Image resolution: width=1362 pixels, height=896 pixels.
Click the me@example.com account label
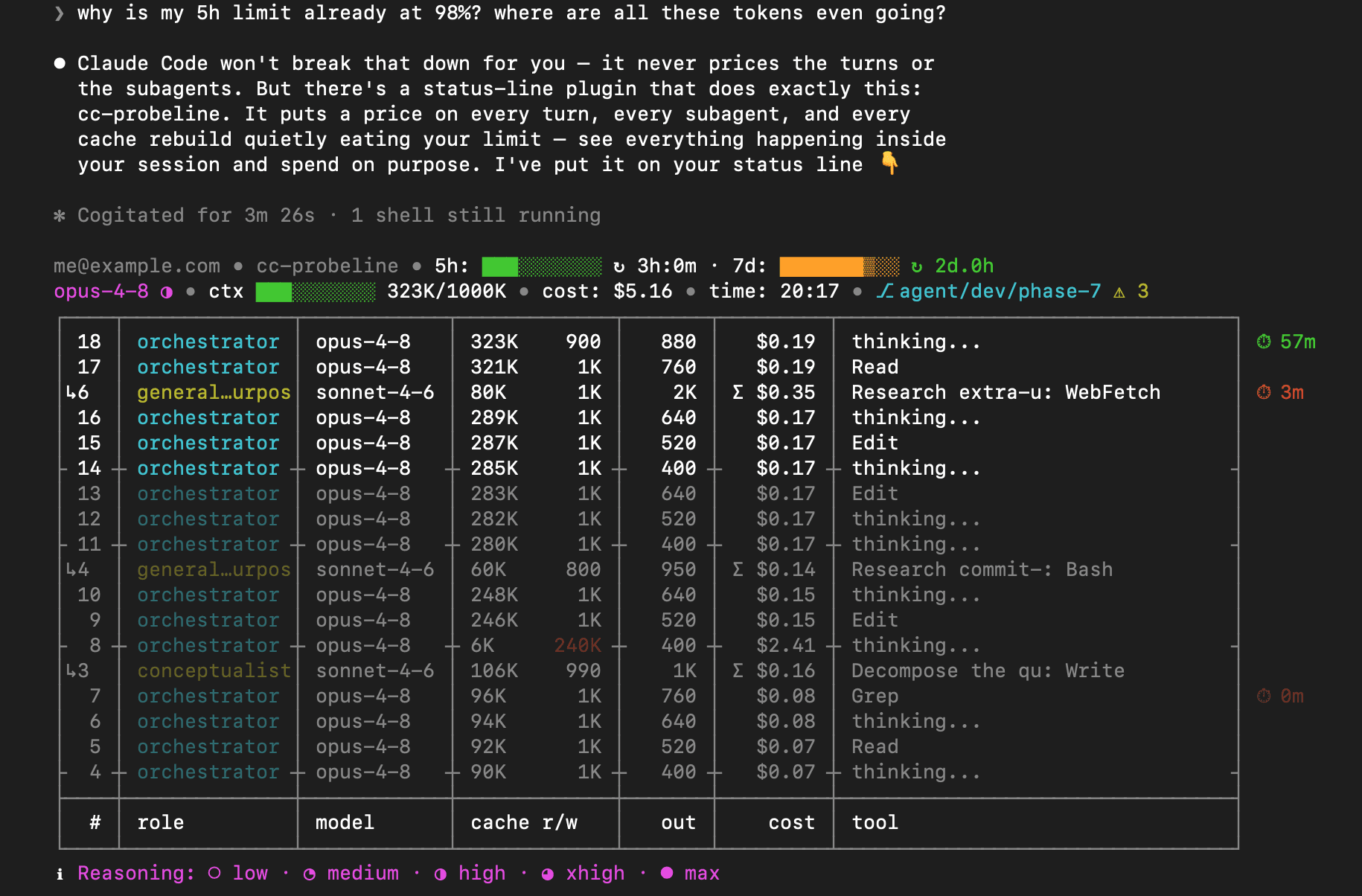coord(137,266)
